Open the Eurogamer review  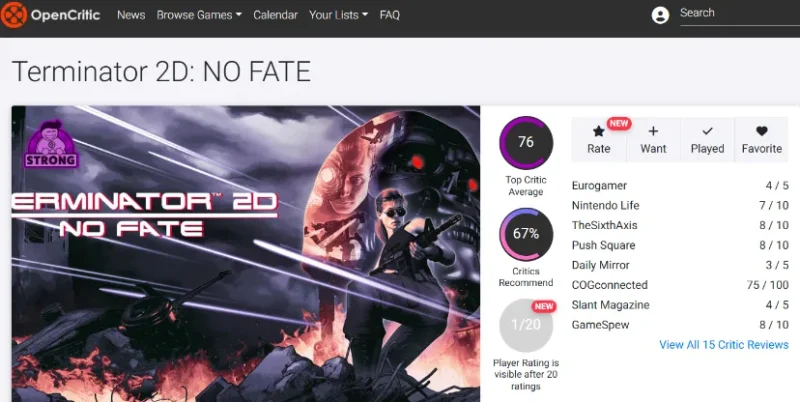pyautogui.click(x=600, y=185)
